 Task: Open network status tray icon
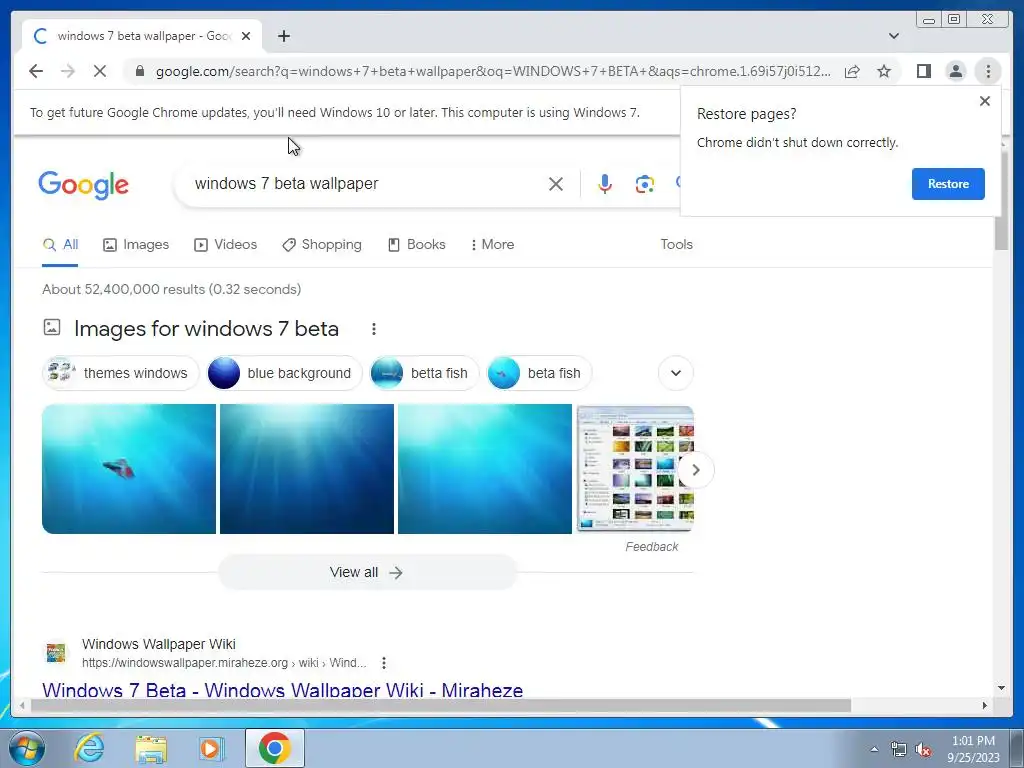point(899,749)
